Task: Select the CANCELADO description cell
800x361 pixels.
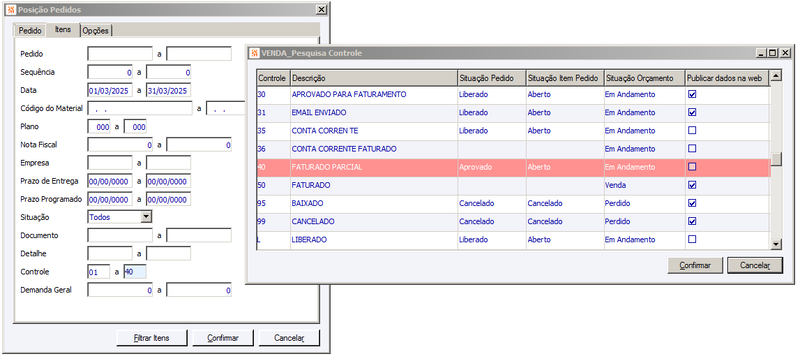Action: point(373,221)
